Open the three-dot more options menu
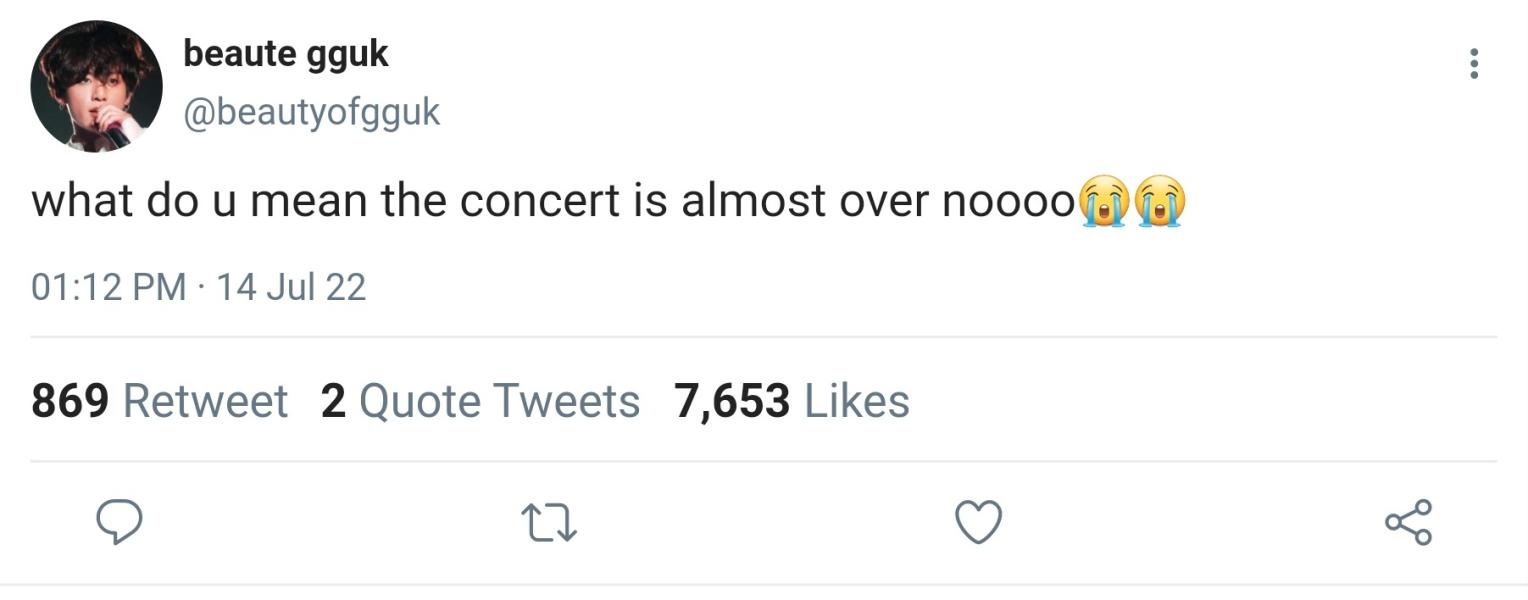 [1472, 64]
